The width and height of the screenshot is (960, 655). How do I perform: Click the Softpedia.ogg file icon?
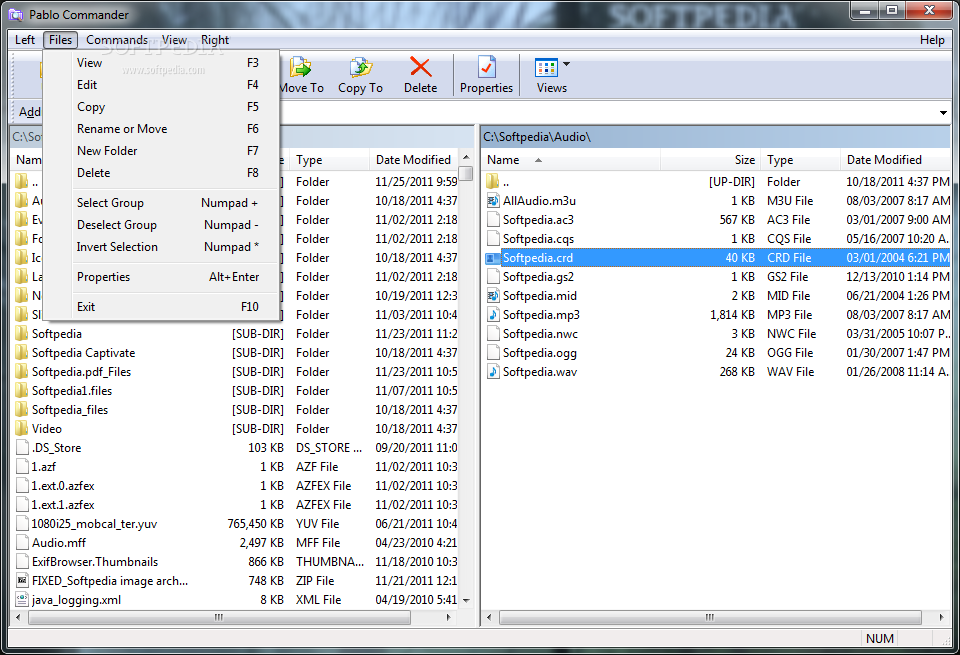tap(493, 353)
